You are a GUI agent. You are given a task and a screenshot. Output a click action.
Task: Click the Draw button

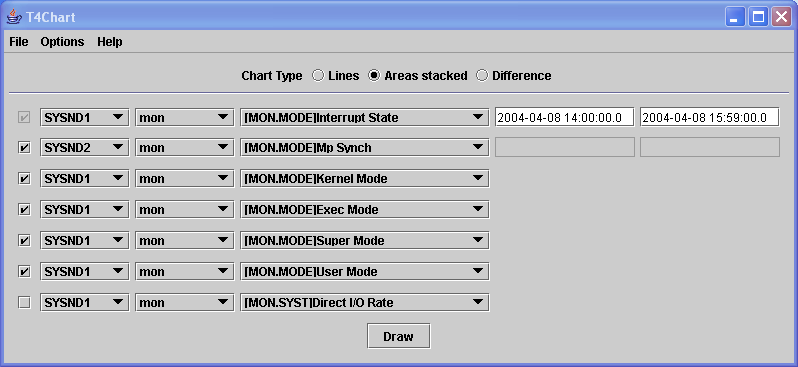[398, 336]
